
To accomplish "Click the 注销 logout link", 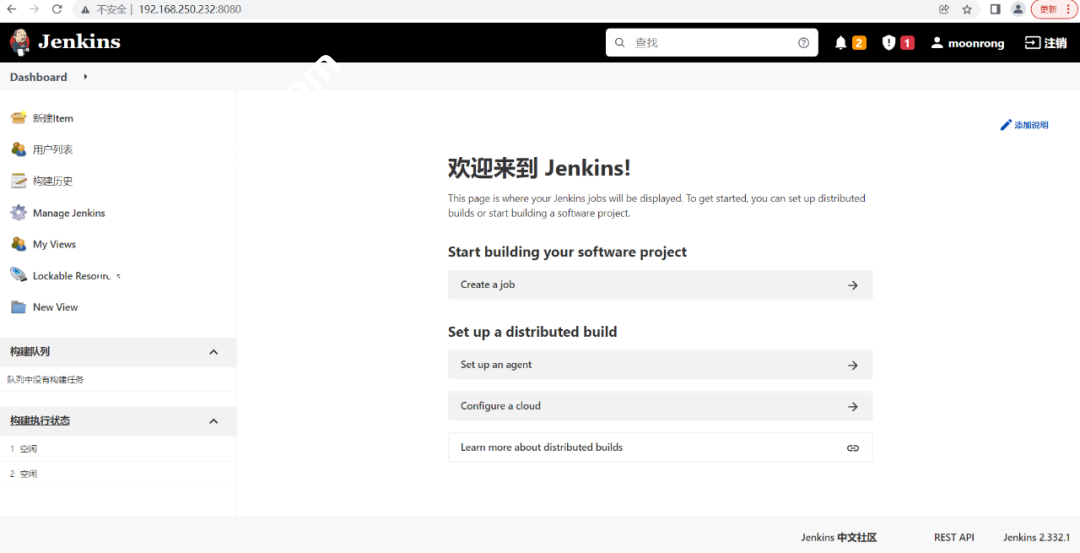I will 1045,43.
